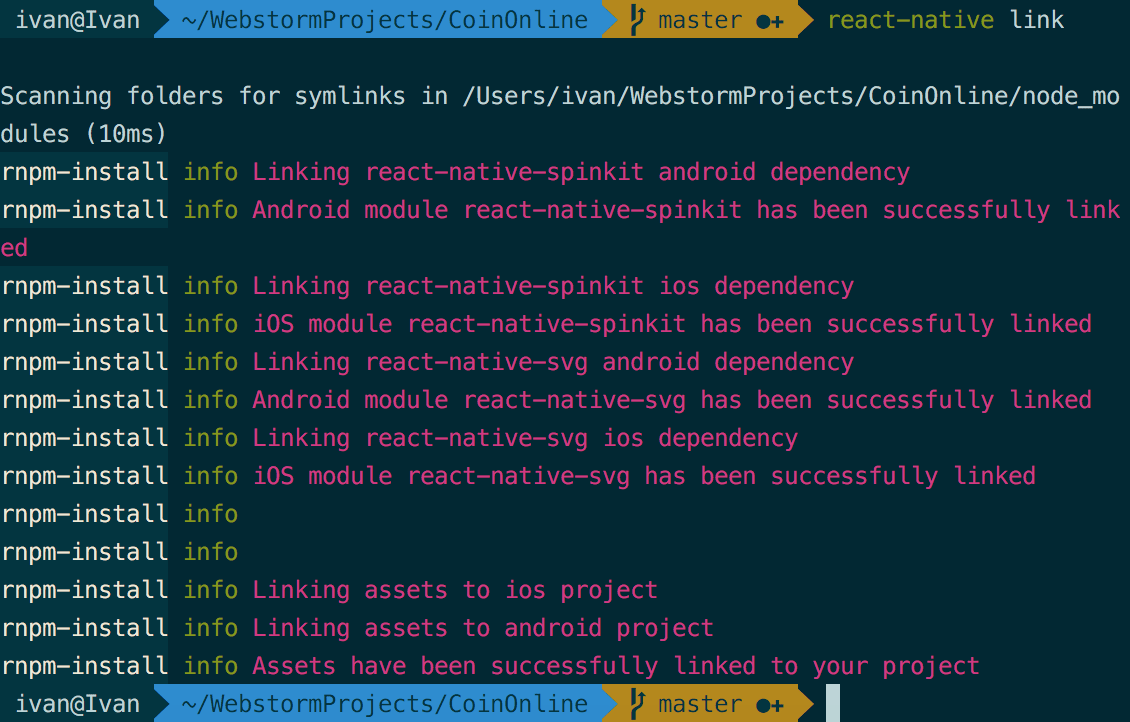The image size is (1130, 722).
Task: Click 'Linking assets to android project' line
Action: click(483, 628)
